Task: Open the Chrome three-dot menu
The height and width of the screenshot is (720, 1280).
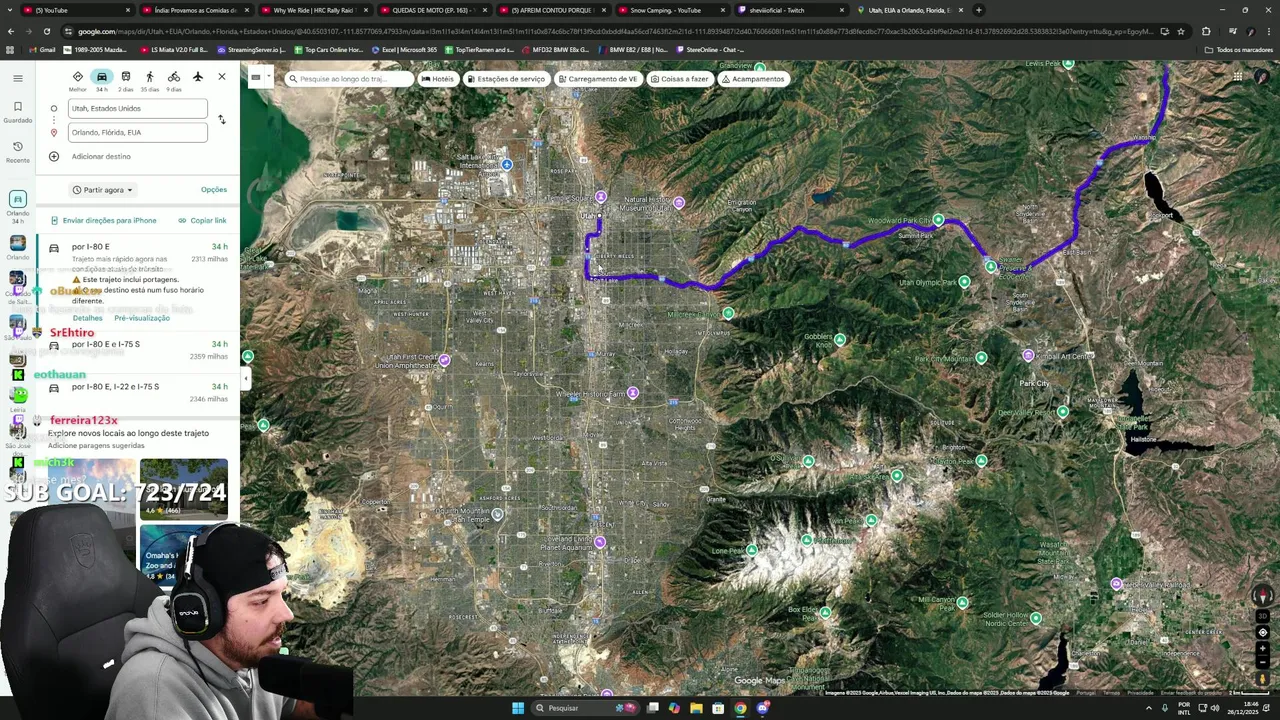Action: [1267, 31]
